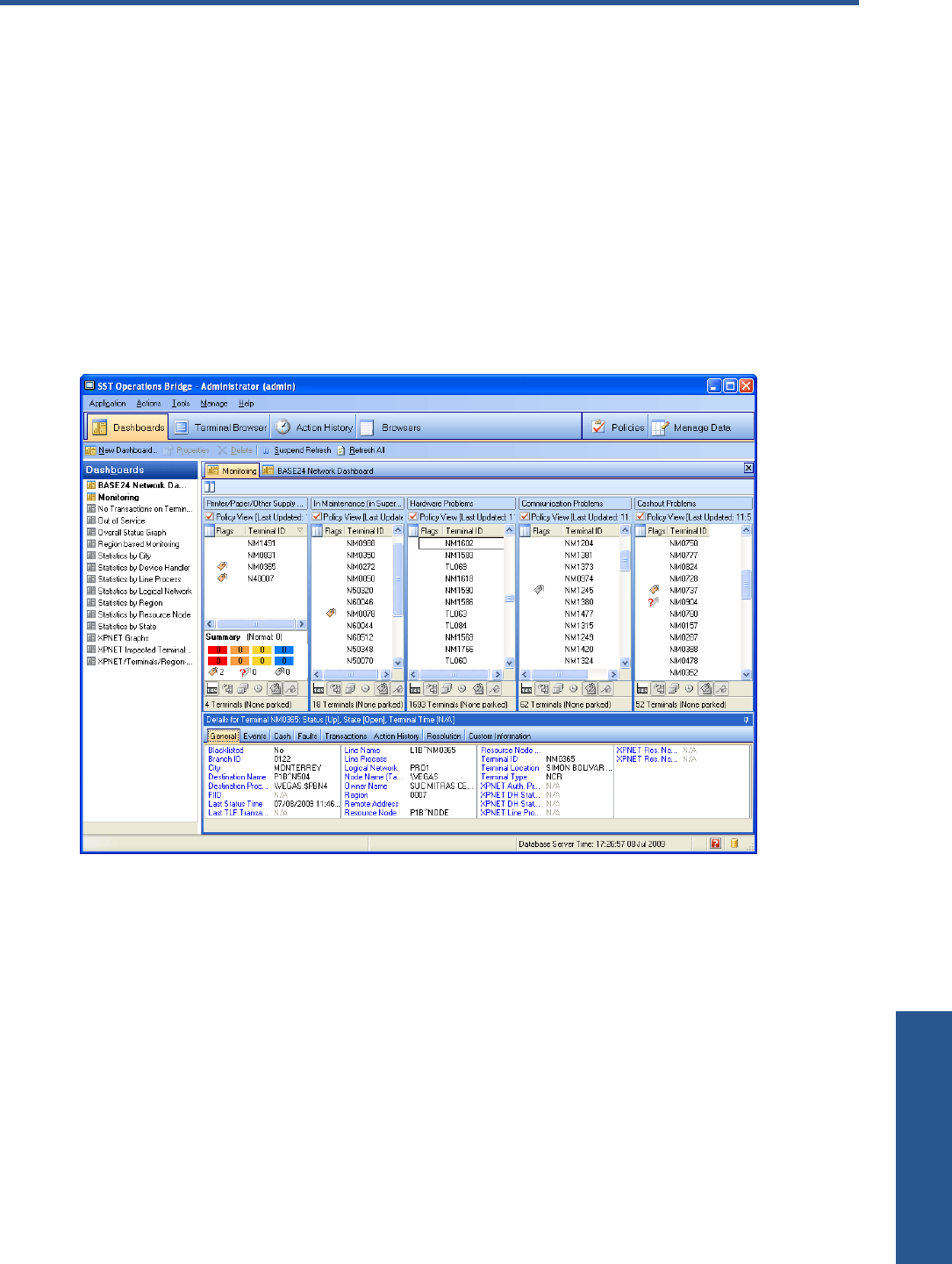Viewport: 952px width, 1264px height.
Task: Click first red Summary count swatch
Action: 217,650
